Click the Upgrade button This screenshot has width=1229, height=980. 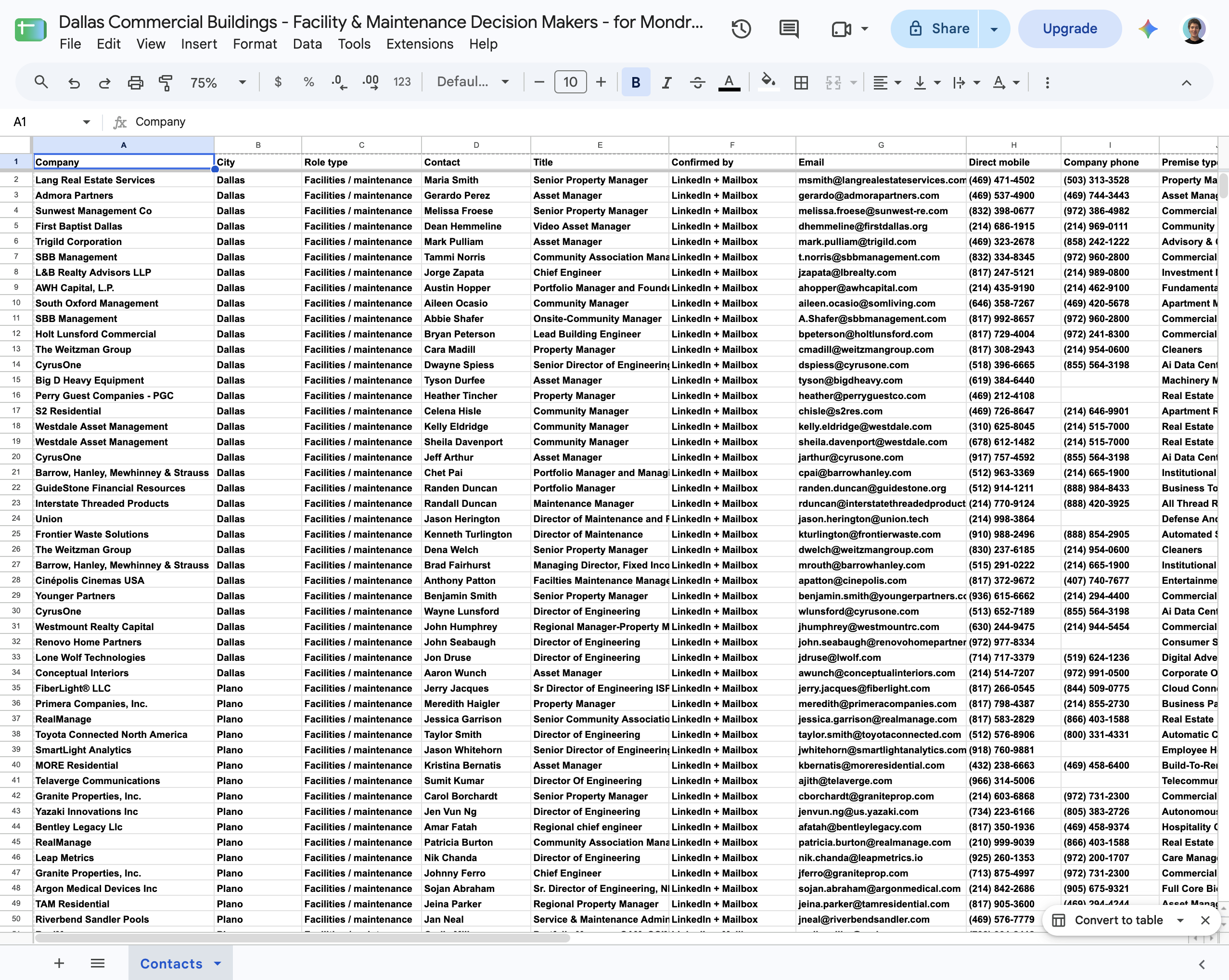[x=1070, y=28]
